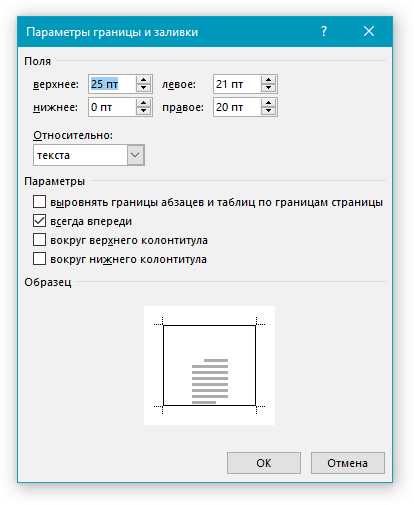Enable выровнять границы абзацев и таблиц checkbox
Viewport: 414px width, 505px height.
[39, 202]
